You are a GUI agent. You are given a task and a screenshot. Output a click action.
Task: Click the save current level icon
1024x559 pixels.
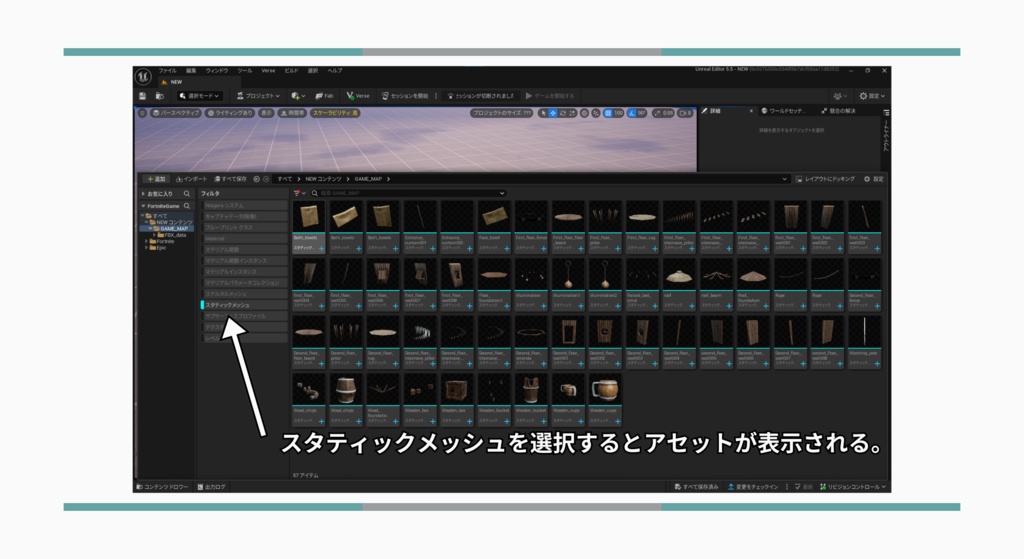[142, 96]
